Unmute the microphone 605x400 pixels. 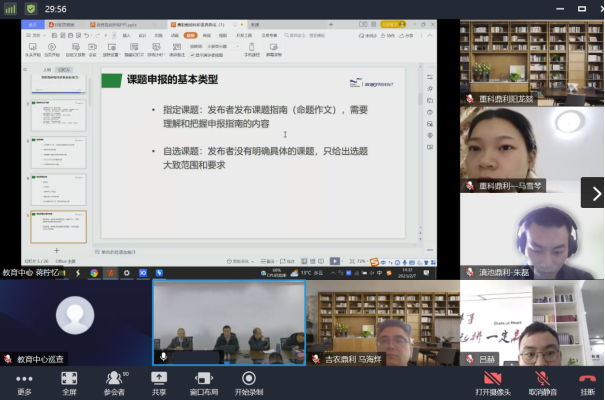tap(541, 382)
